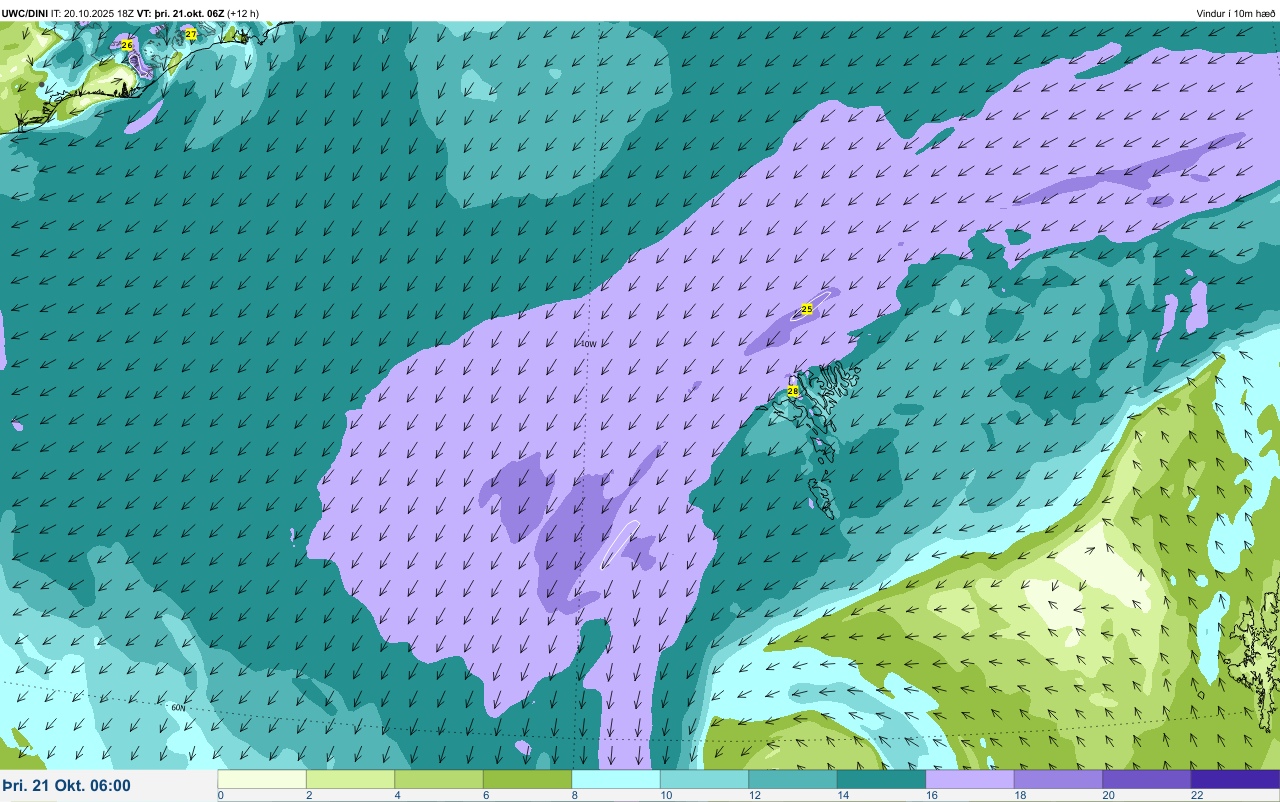Select the darkest purple swatch above 22
Image resolution: width=1280 pixels, height=802 pixels.
point(1235,779)
